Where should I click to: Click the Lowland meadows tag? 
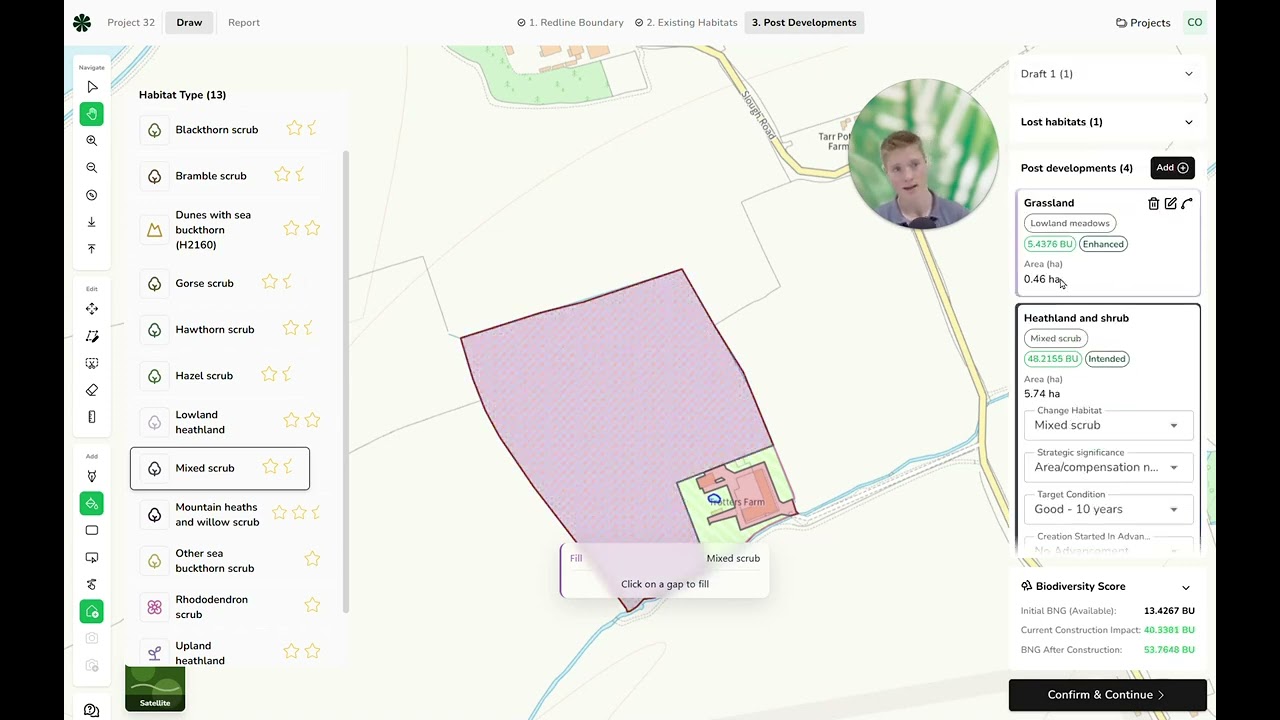[x=1070, y=223]
